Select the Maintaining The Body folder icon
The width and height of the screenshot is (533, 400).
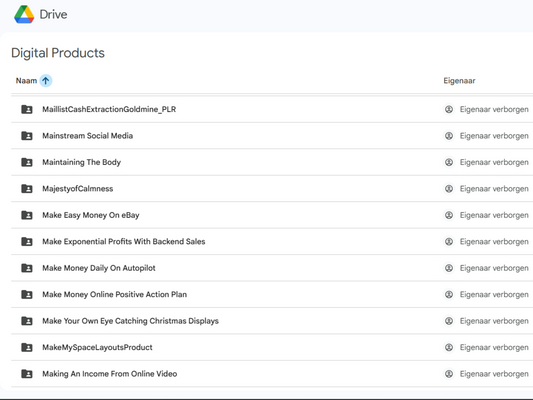(27, 162)
